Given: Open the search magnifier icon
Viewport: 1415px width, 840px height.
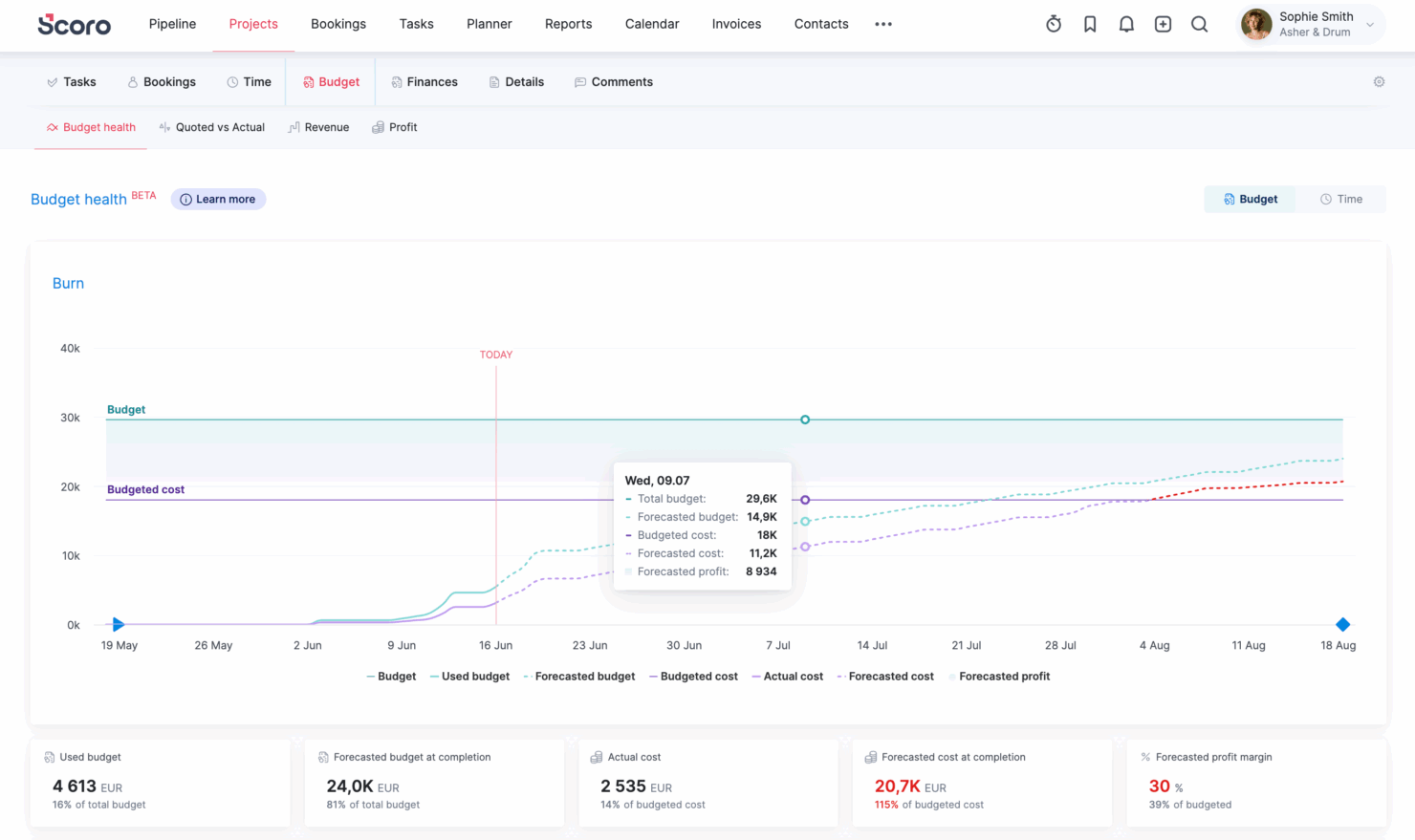Looking at the screenshot, I should (x=1199, y=24).
